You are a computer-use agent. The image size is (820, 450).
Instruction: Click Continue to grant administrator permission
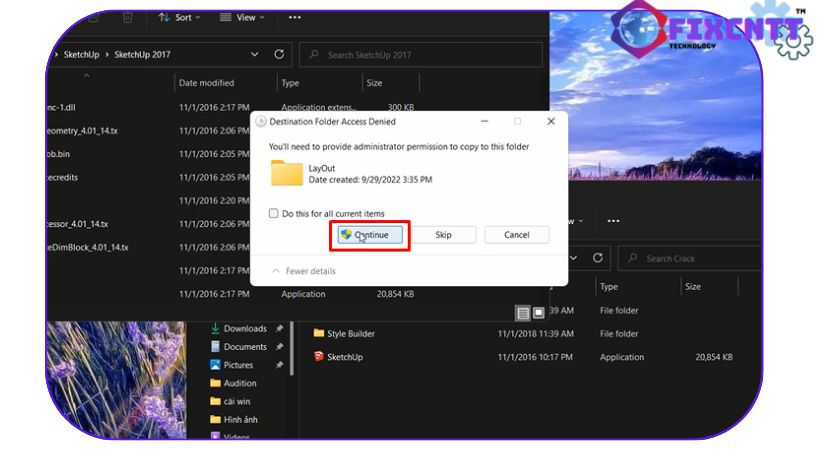click(x=370, y=235)
